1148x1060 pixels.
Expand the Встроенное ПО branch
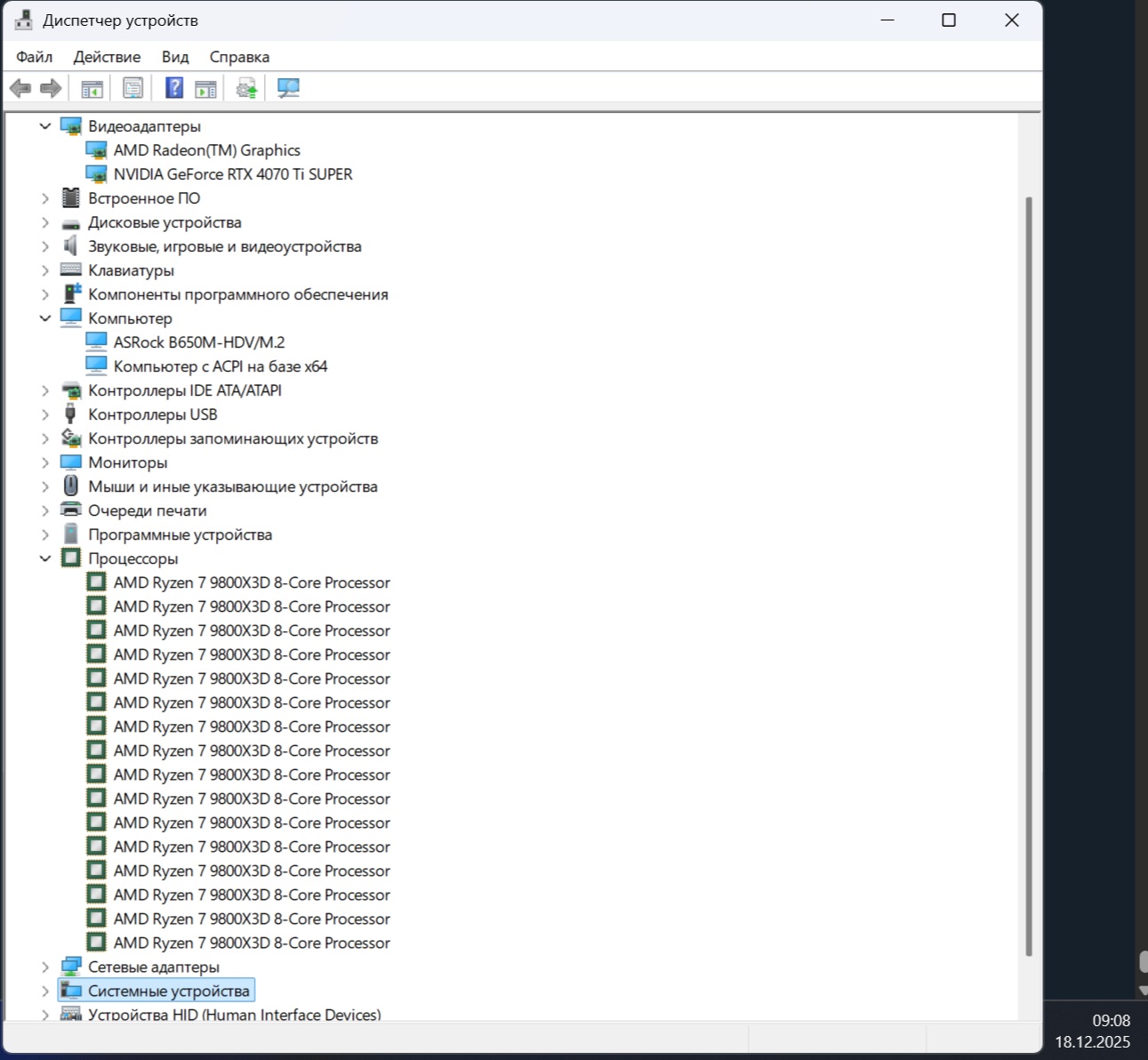(45, 198)
